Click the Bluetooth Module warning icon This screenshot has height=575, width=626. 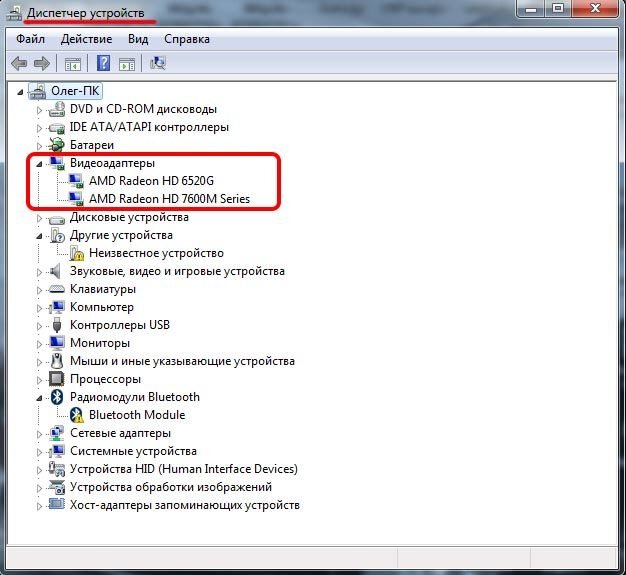click(77, 415)
